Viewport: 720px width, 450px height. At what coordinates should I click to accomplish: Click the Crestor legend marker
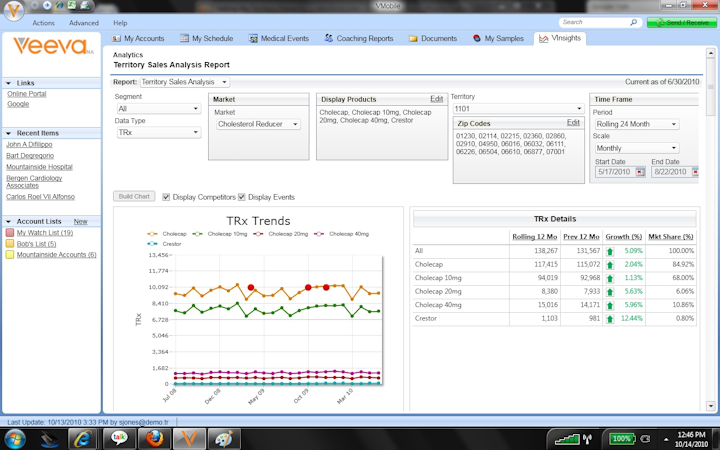point(152,244)
